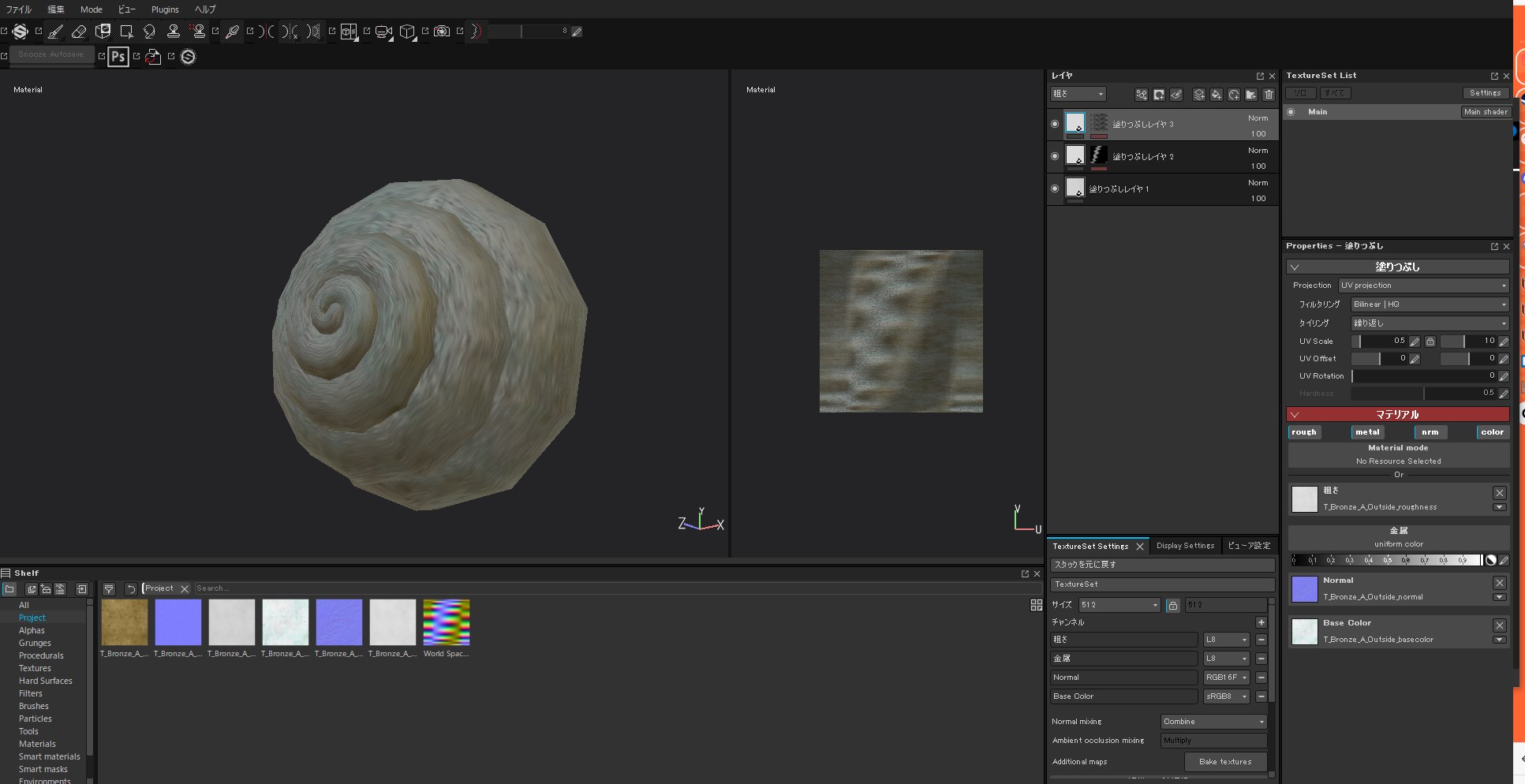This screenshot has width=1525, height=784.
Task: Click the perspective cube view icon
Action: 407,32
